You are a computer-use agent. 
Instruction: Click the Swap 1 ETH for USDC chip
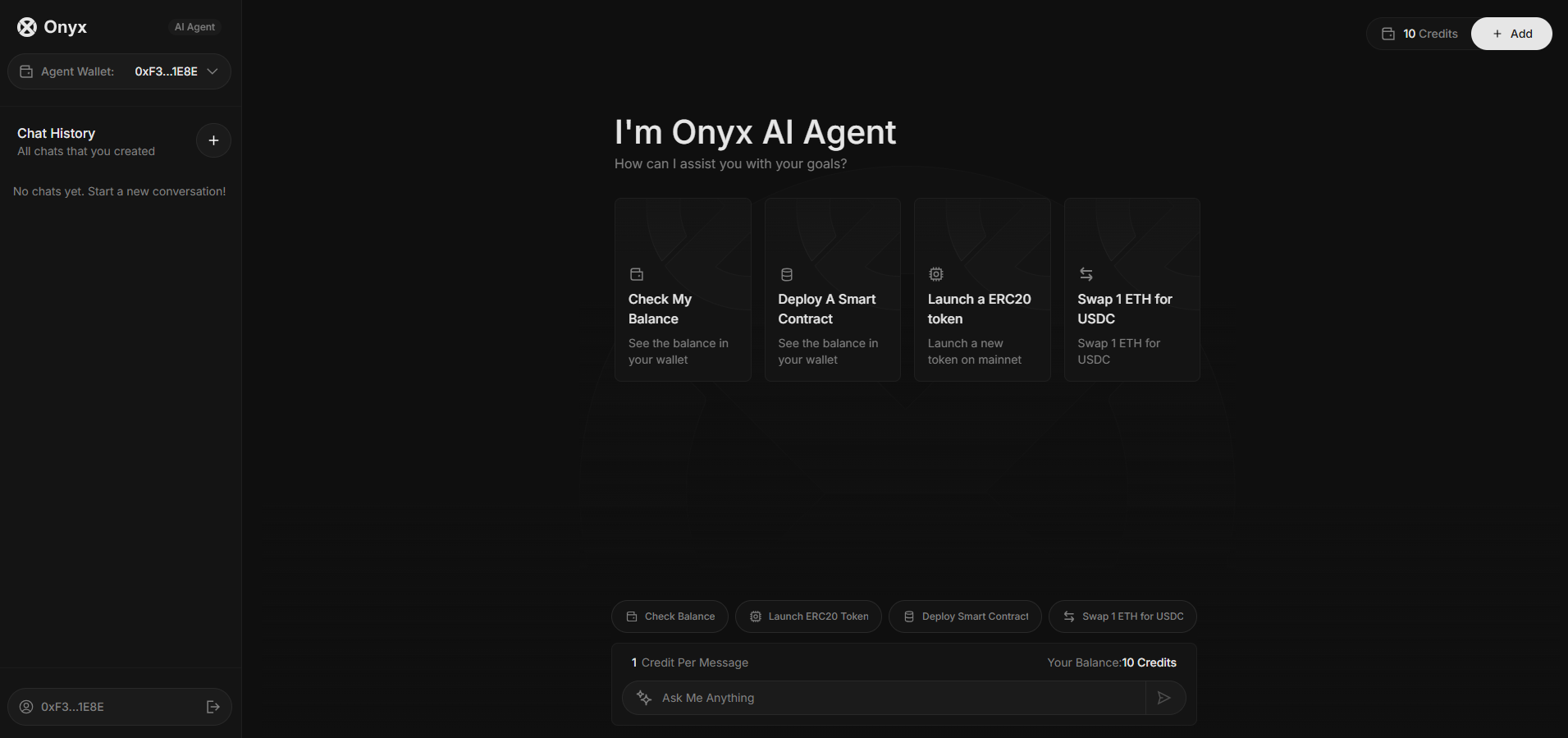point(1122,617)
